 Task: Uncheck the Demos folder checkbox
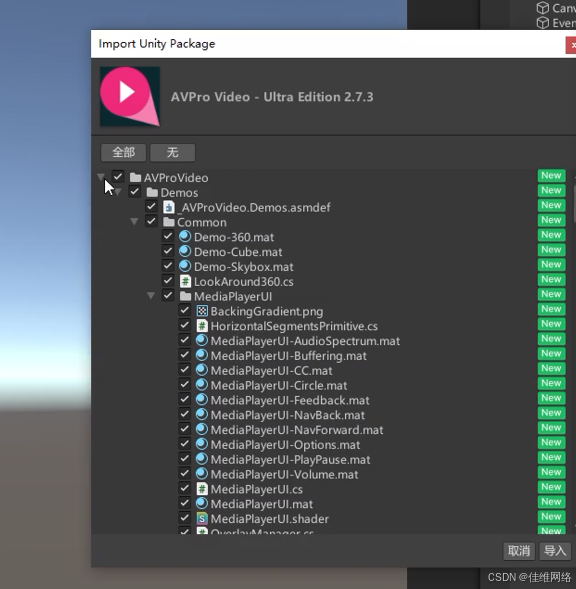135,192
